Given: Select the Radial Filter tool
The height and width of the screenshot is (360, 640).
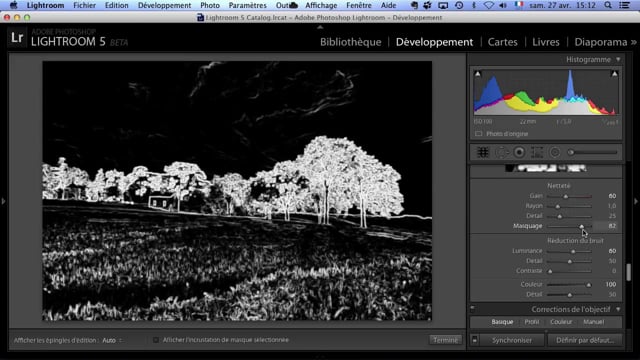Looking at the screenshot, I should coord(555,152).
